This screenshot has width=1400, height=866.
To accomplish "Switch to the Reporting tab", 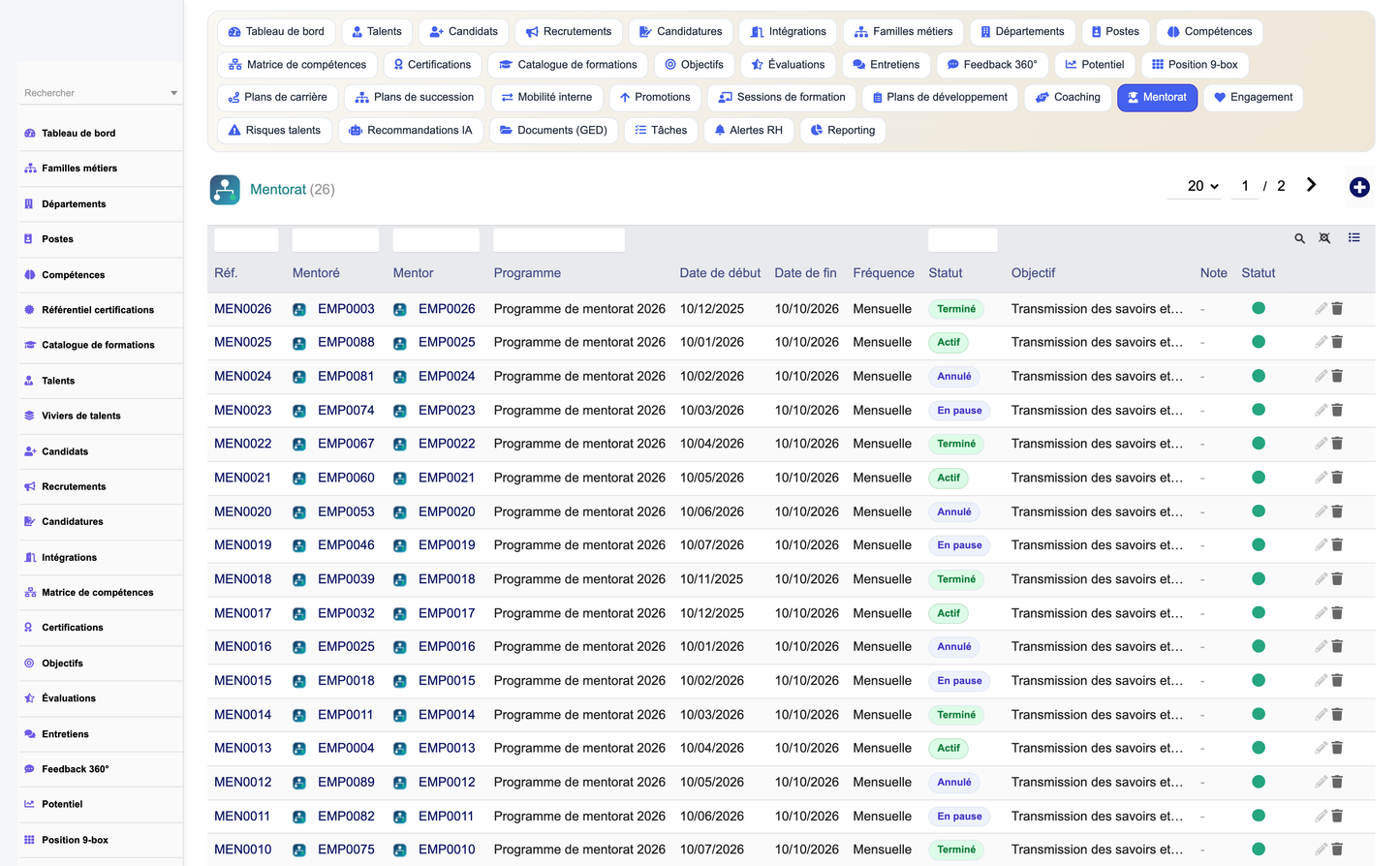I will [842, 130].
